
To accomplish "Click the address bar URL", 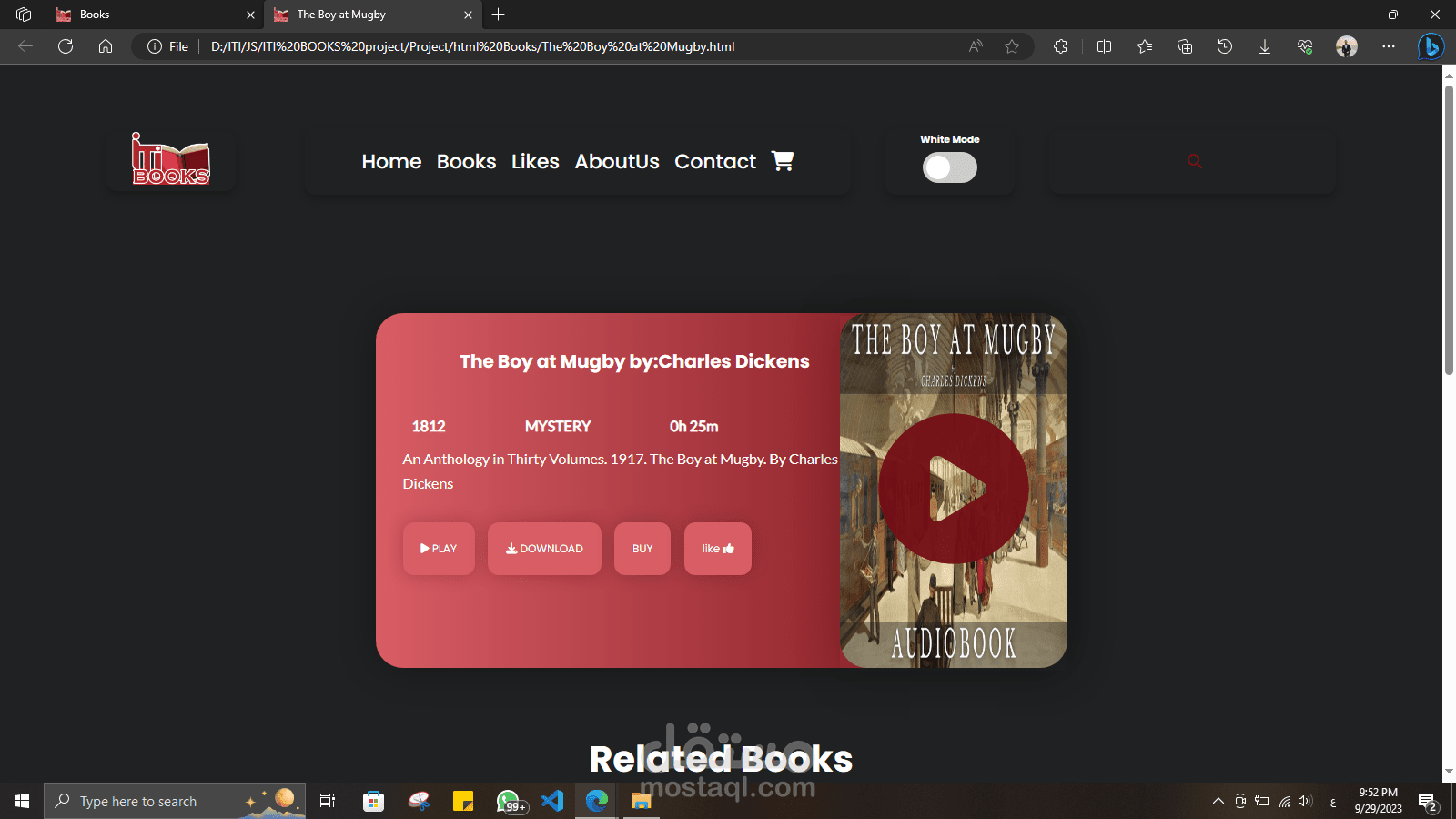I will point(473,46).
